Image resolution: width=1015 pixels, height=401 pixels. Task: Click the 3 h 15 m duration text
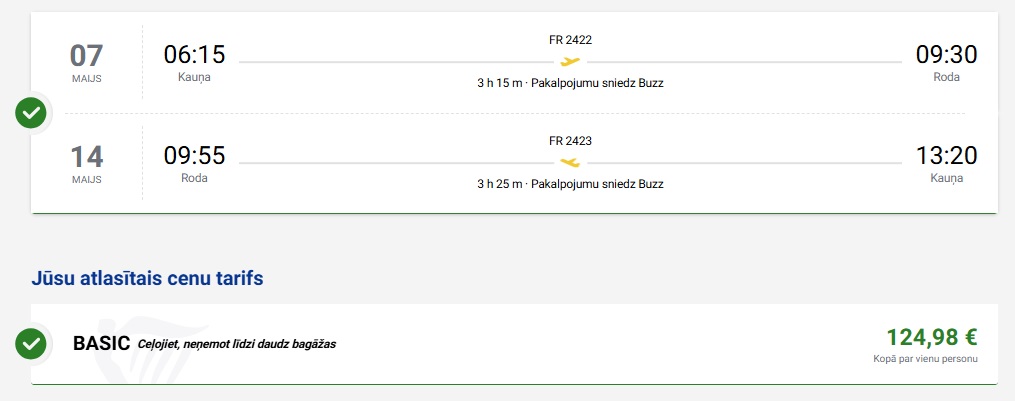[x=499, y=83]
